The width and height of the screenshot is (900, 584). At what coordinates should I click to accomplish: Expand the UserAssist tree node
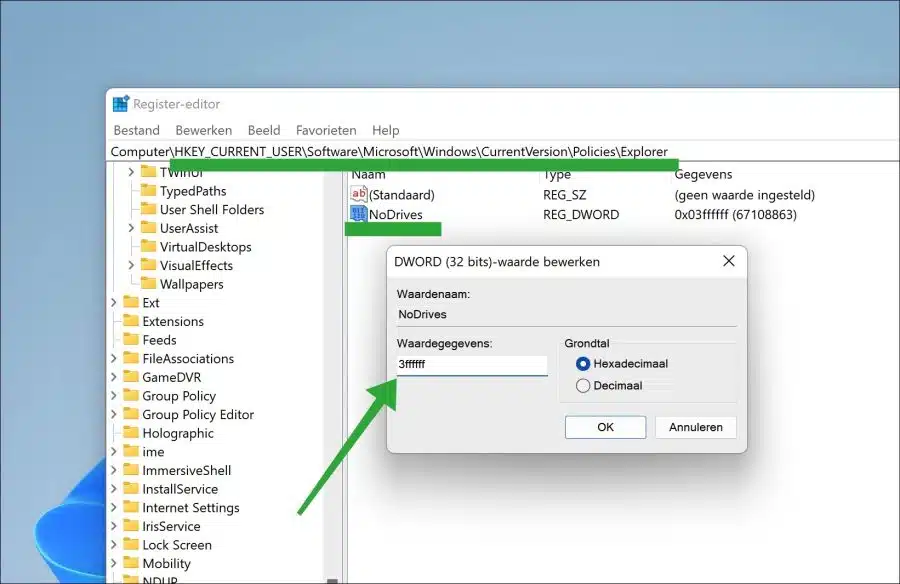[x=131, y=228]
